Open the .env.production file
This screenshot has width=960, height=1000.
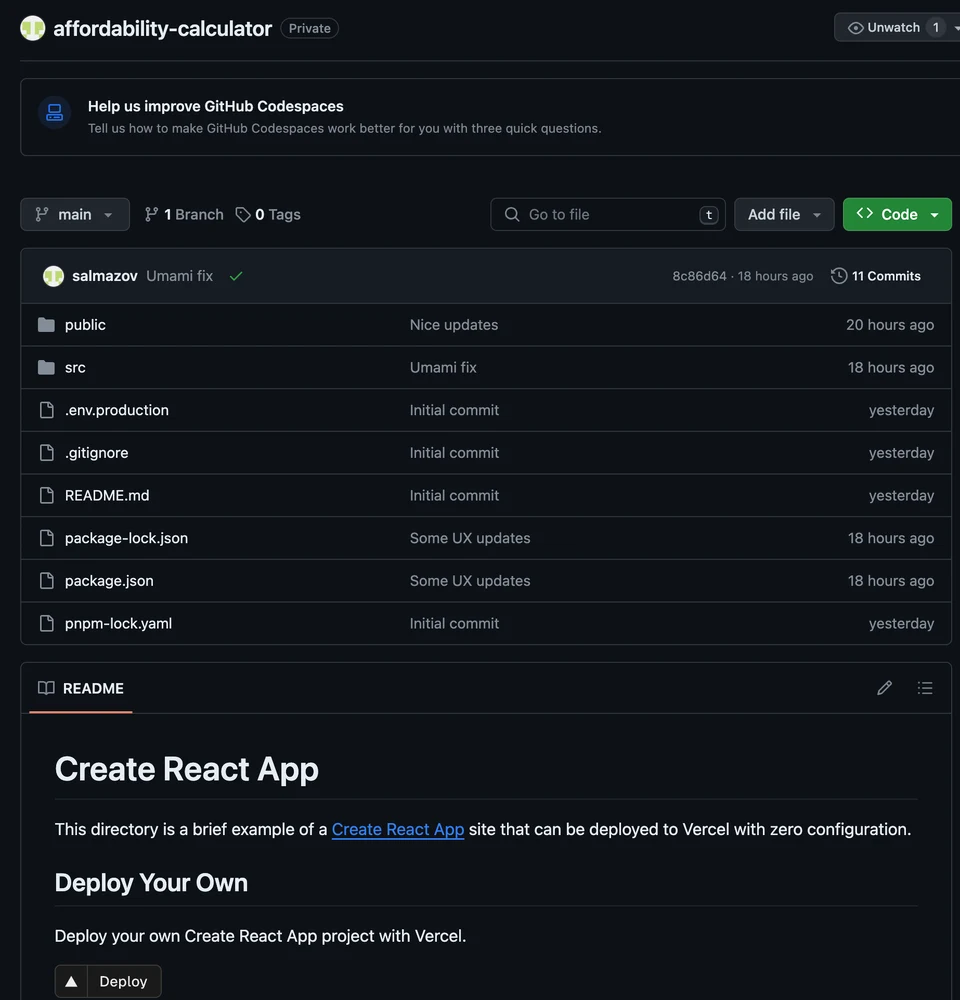tap(117, 410)
